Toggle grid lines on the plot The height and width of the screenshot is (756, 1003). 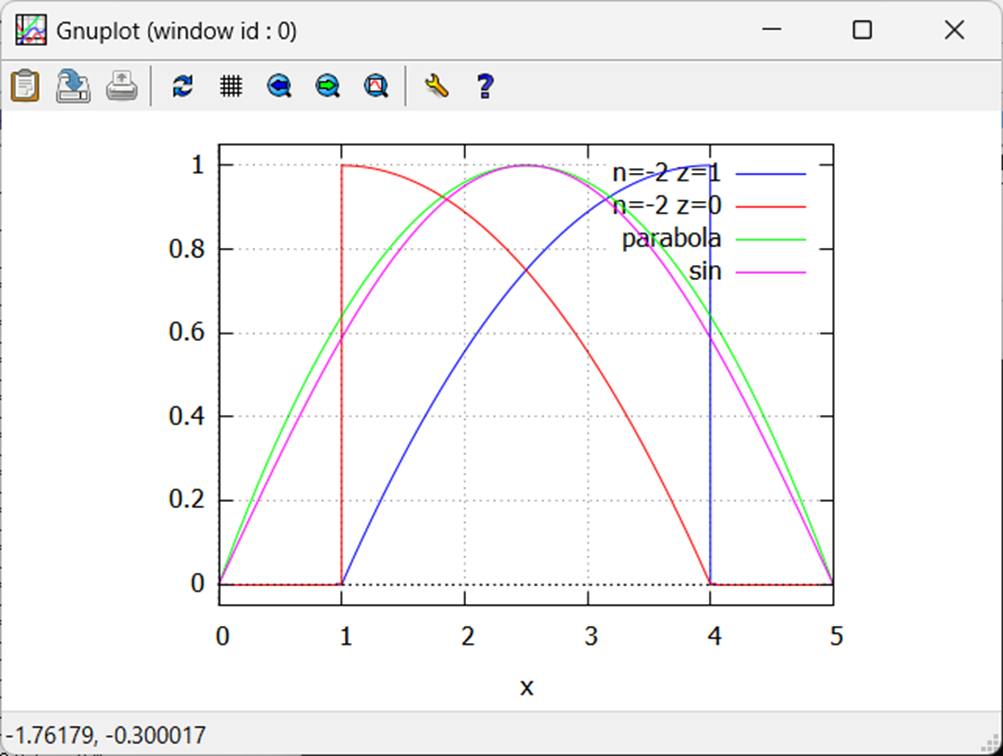click(x=231, y=86)
